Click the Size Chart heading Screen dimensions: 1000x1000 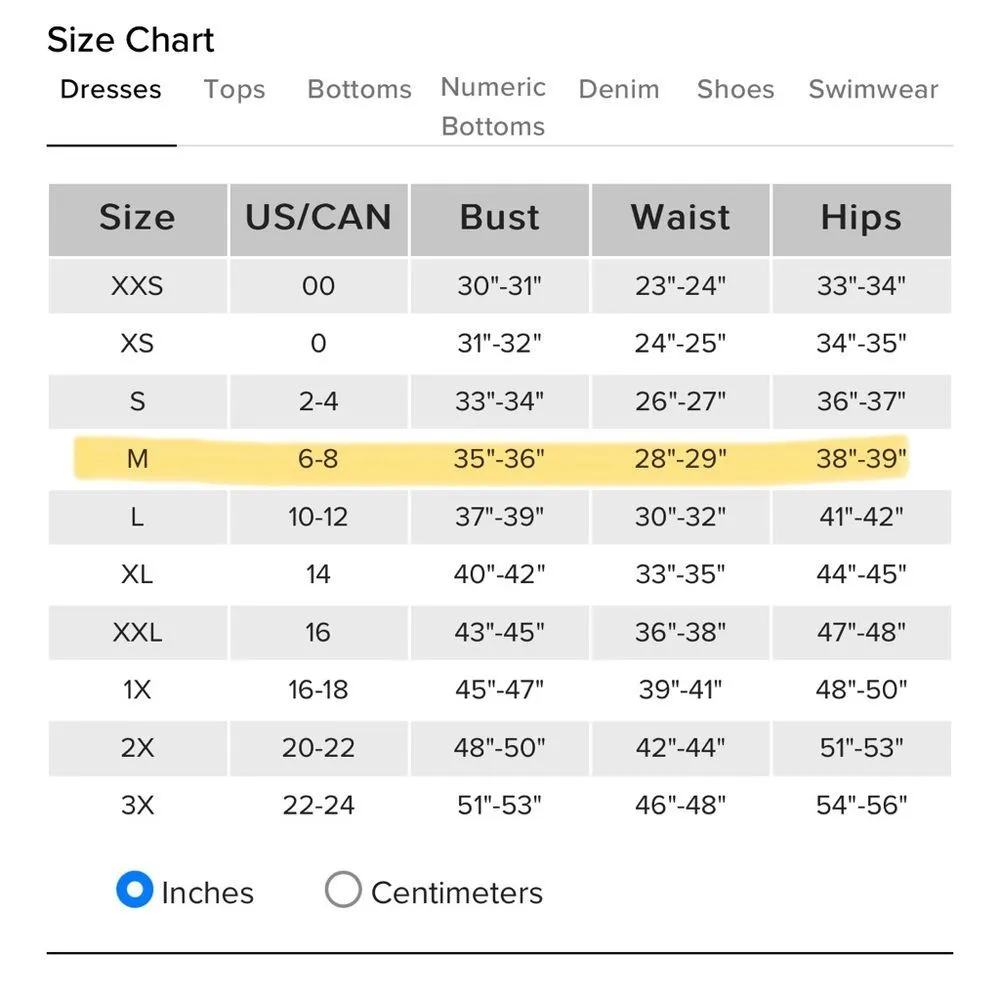click(x=131, y=40)
